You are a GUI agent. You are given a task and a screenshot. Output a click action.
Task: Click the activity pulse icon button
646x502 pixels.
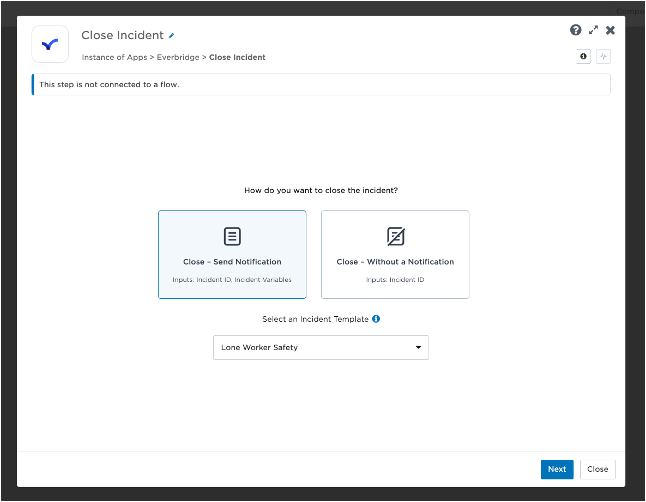tap(603, 57)
